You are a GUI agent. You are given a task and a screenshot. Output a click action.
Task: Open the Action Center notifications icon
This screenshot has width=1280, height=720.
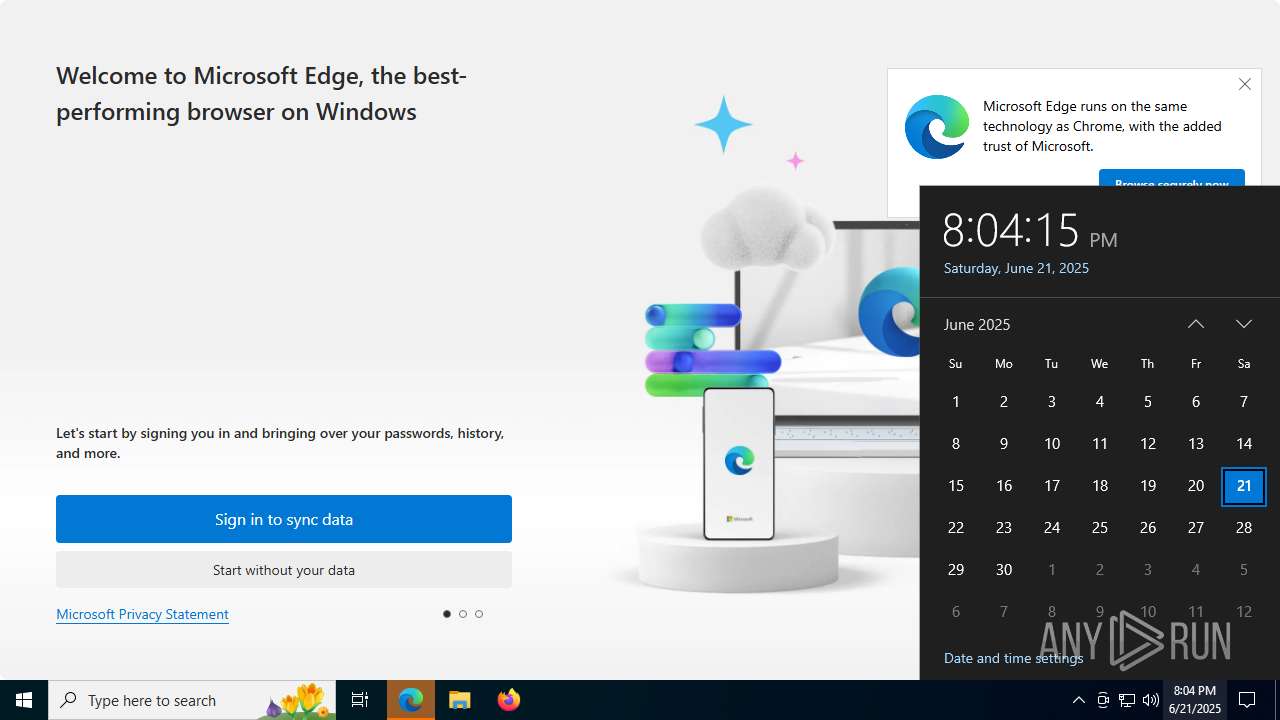[1247, 700]
